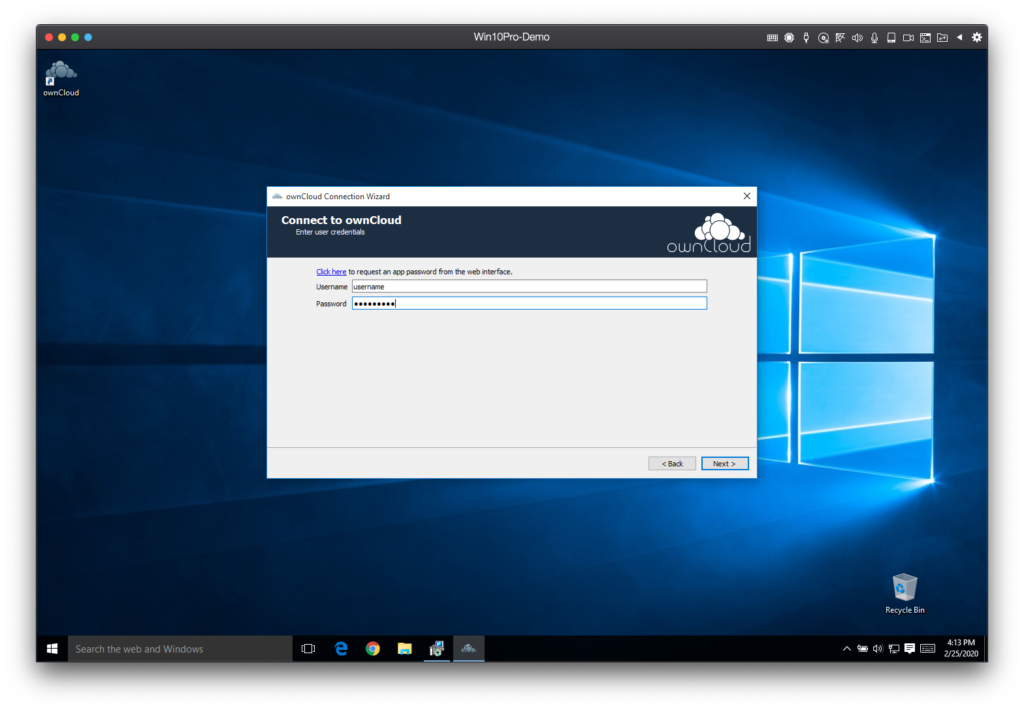The width and height of the screenshot is (1024, 710).
Task: Click the red close button of Win10Pro-Demo window
Action: click(x=49, y=37)
